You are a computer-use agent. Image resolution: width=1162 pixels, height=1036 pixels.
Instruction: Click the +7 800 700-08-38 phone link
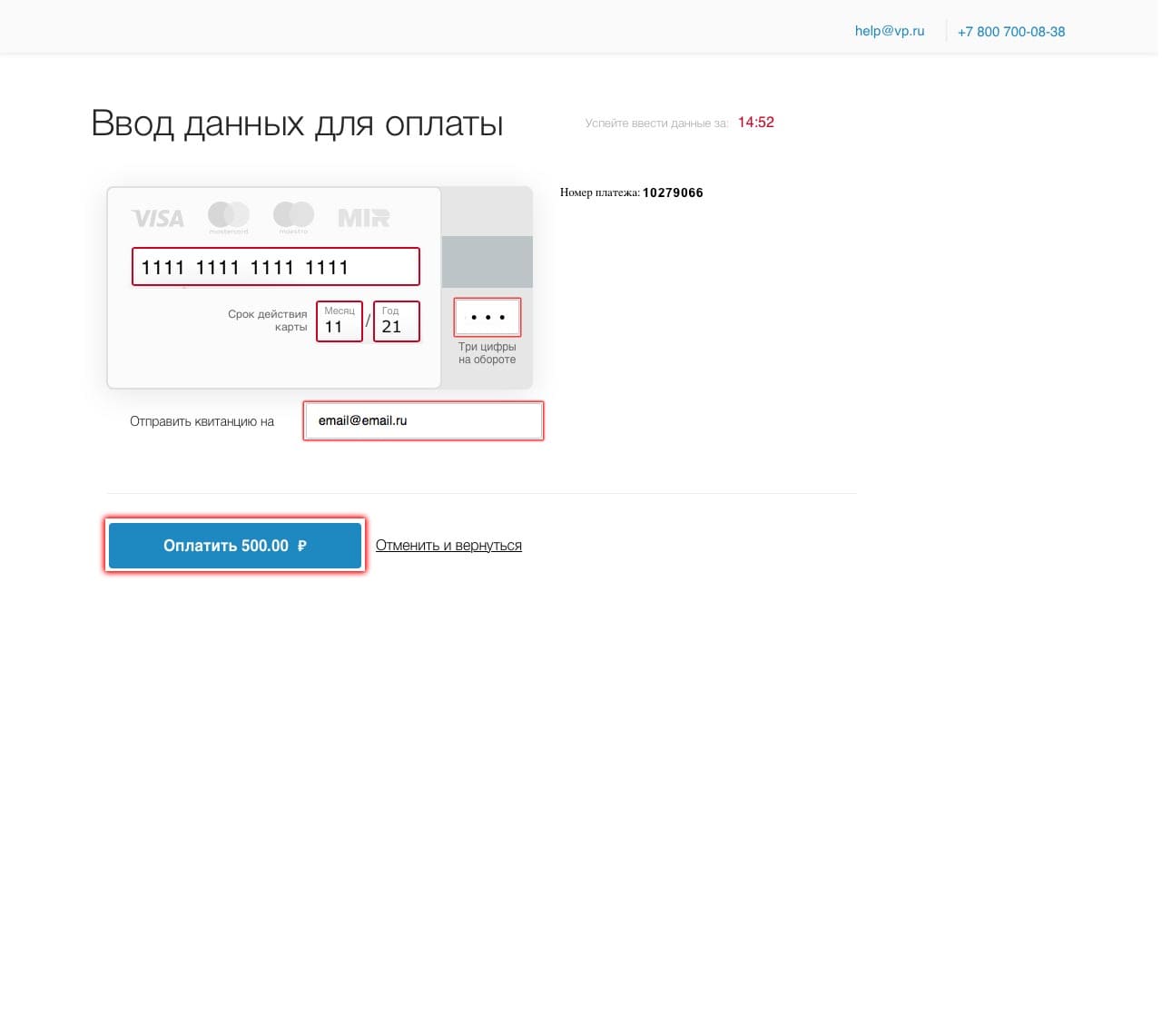[x=1010, y=32]
